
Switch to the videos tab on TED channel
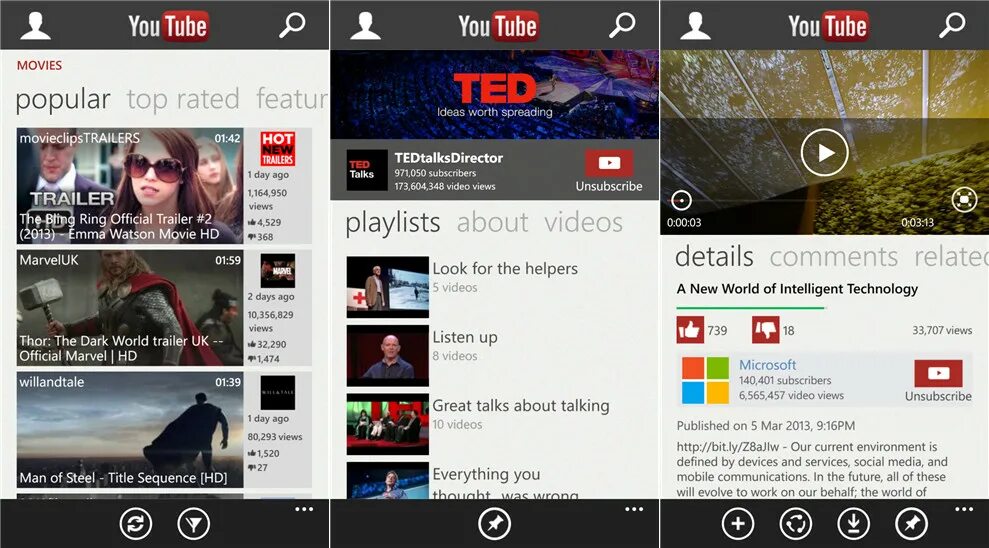pyautogui.click(x=583, y=223)
